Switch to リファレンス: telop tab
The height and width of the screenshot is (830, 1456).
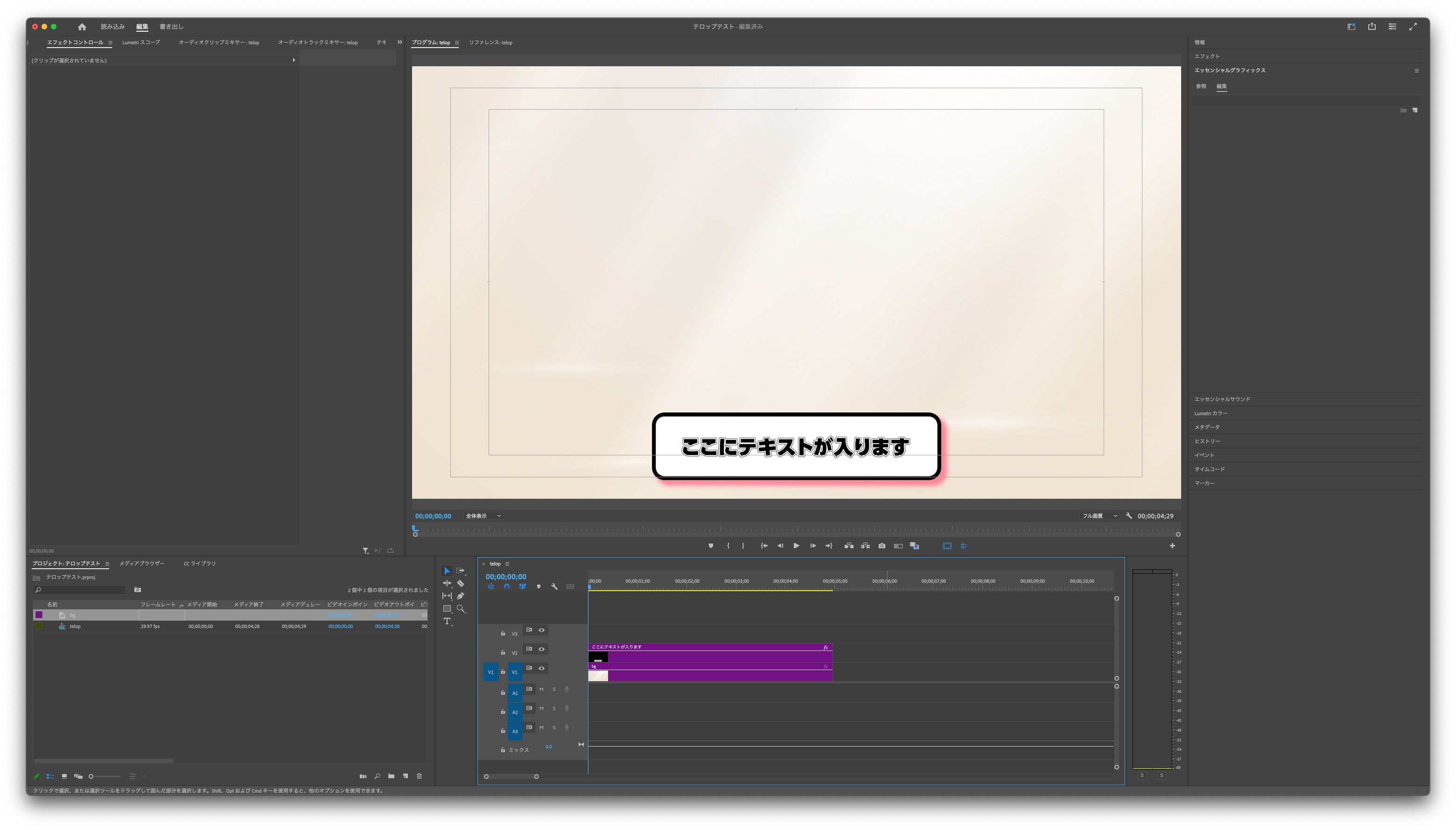(x=490, y=42)
